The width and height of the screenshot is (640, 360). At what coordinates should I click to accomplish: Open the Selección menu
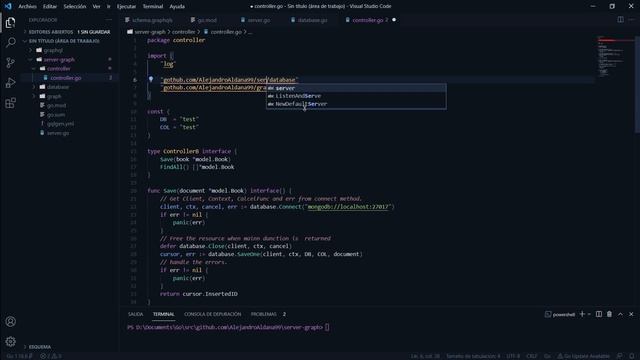(x=75, y=6)
